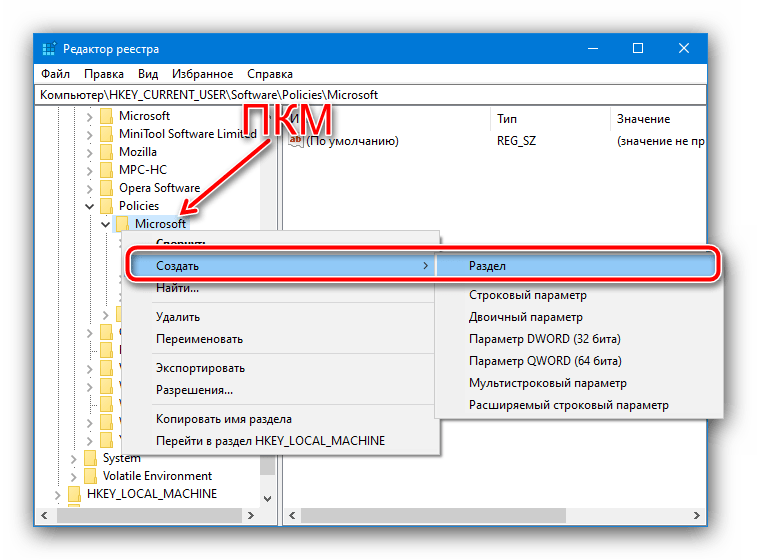This screenshot has height=560, width=757.
Task: Click the tree pane left scroll arrow
Action: point(44,516)
